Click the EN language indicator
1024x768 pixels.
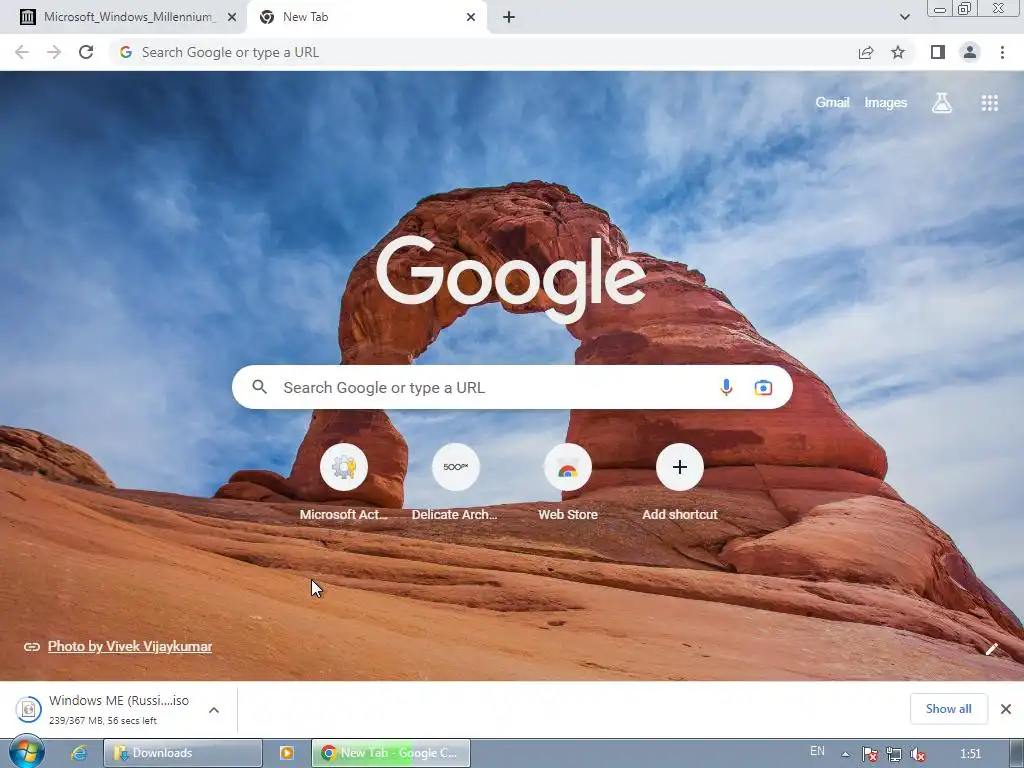[x=817, y=751]
